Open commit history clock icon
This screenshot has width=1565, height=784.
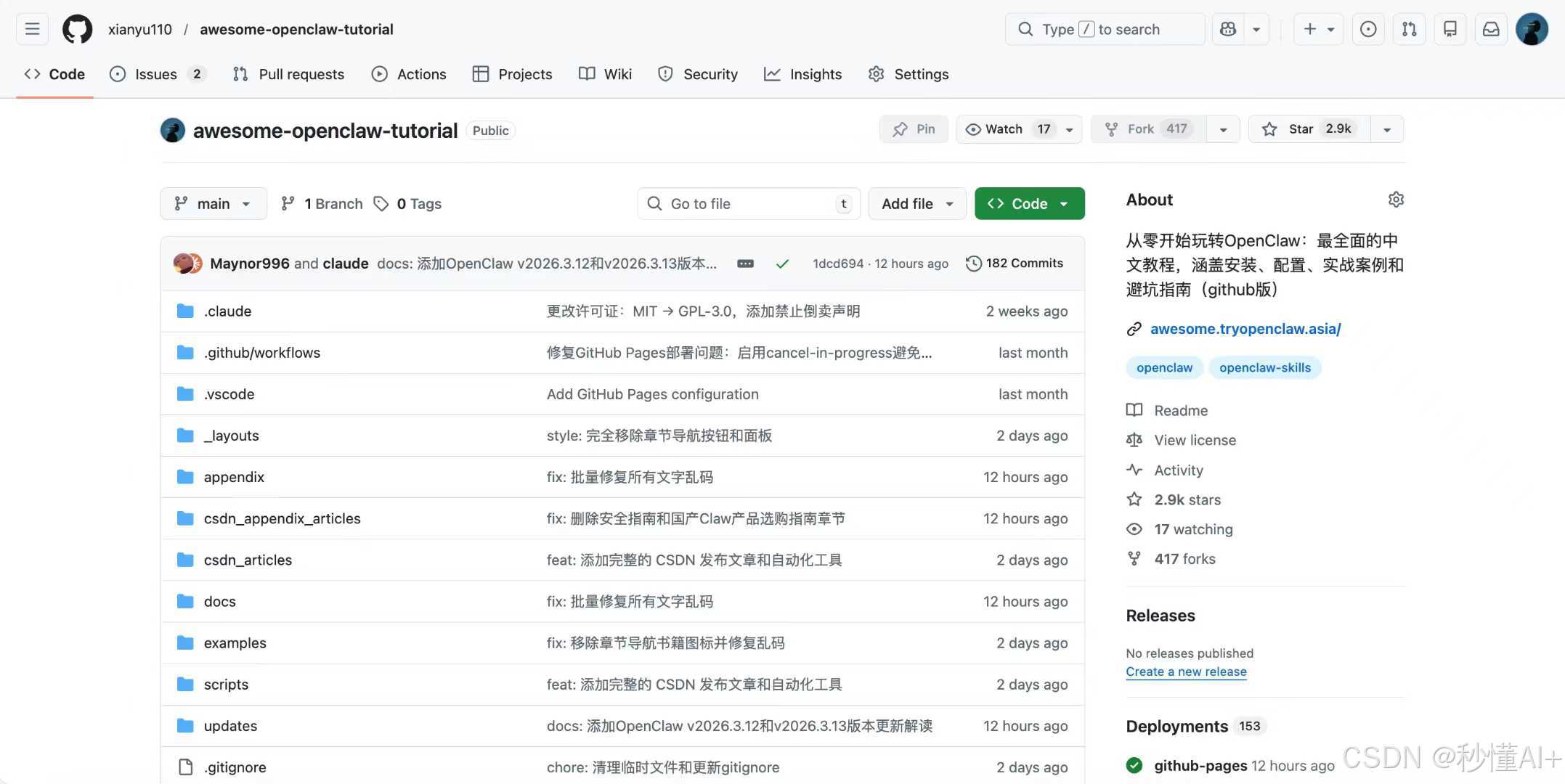click(973, 264)
